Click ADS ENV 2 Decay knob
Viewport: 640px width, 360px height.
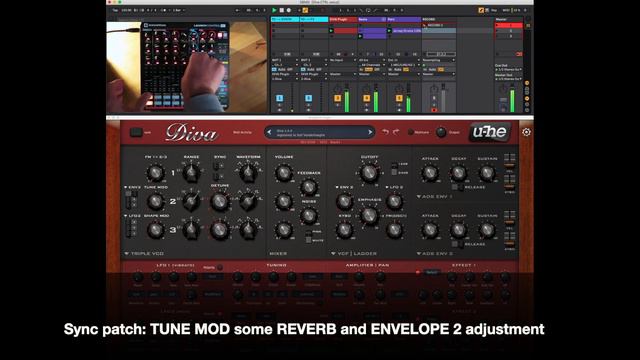pyautogui.click(x=458, y=230)
